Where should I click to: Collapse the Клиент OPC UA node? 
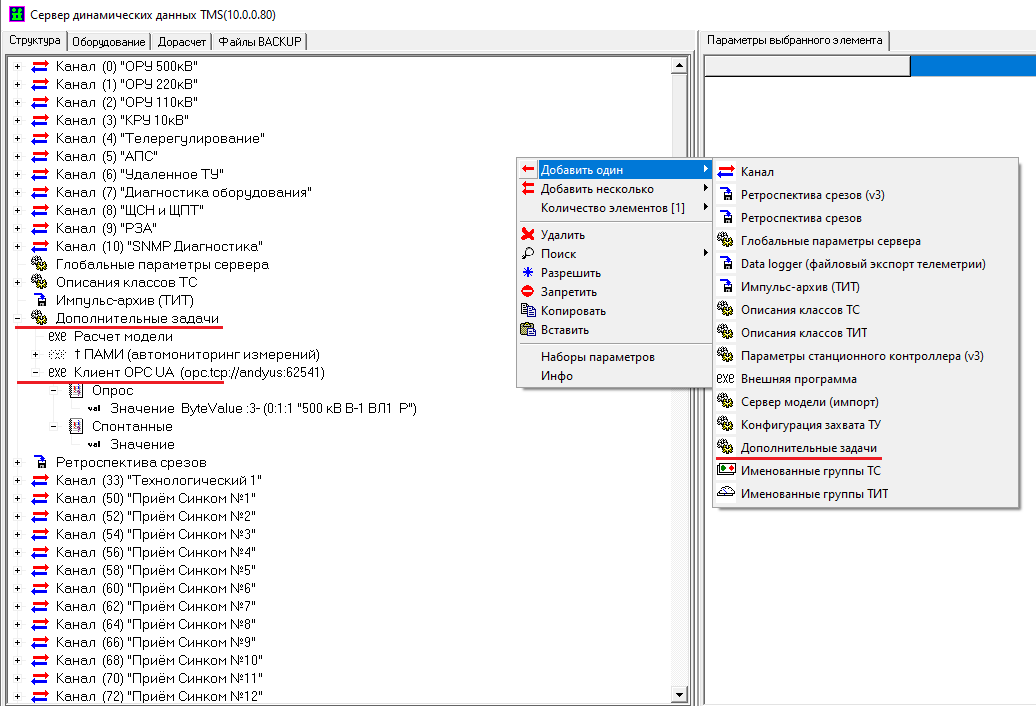36,372
